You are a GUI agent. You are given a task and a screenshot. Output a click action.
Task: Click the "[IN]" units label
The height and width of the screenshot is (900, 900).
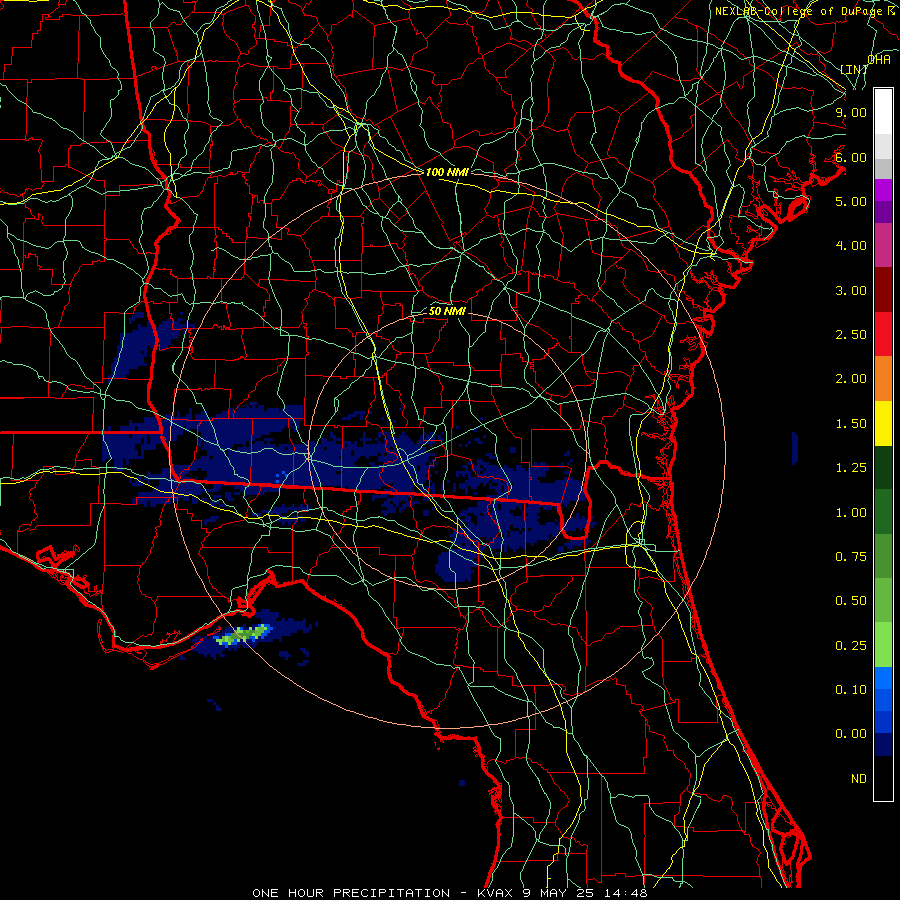pos(854,69)
